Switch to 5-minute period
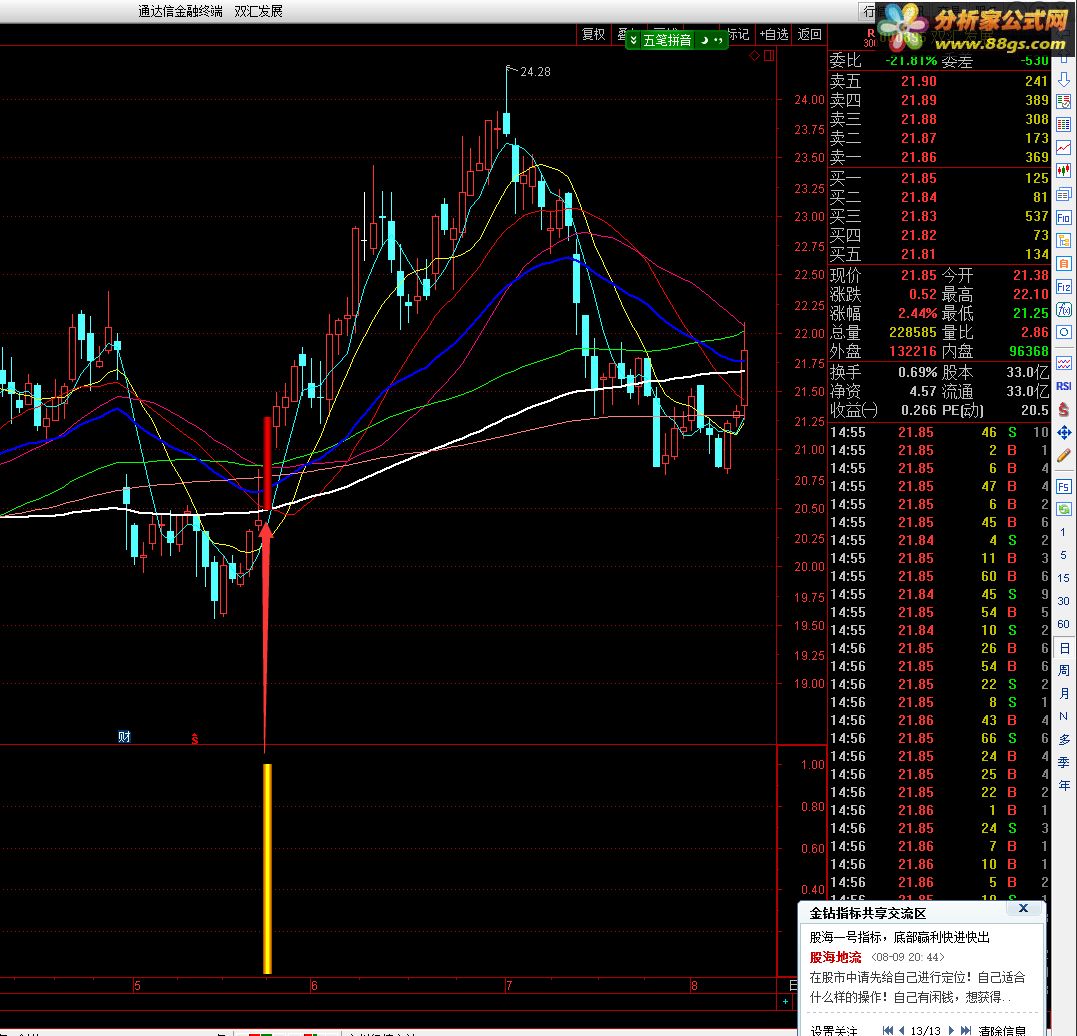Screen dimensions: 1077x1036 (x=1063, y=554)
